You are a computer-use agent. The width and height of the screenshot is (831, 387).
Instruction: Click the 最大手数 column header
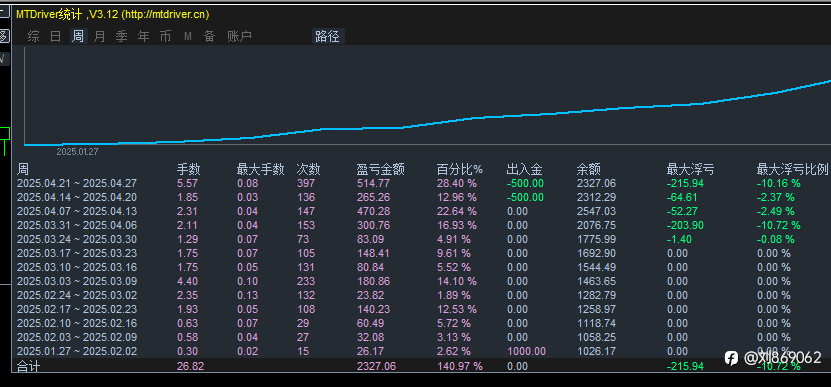260,170
